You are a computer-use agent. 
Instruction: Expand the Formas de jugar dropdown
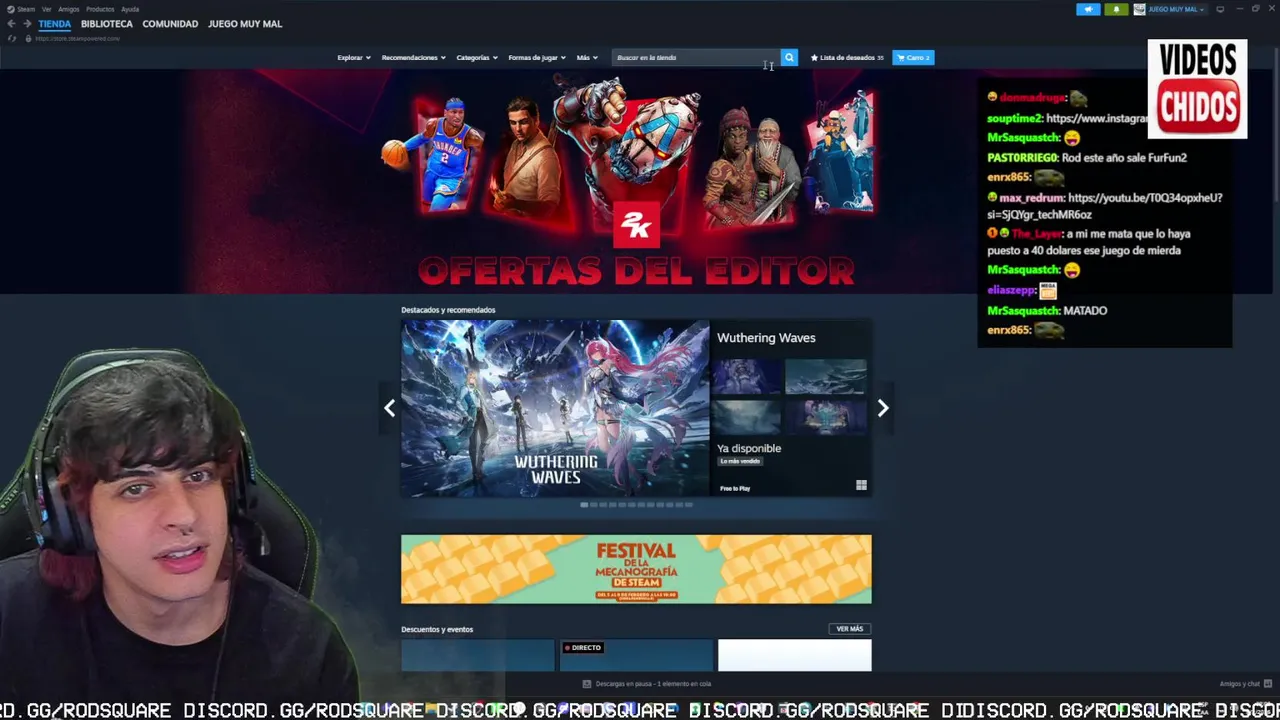click(x=537, y=58)
